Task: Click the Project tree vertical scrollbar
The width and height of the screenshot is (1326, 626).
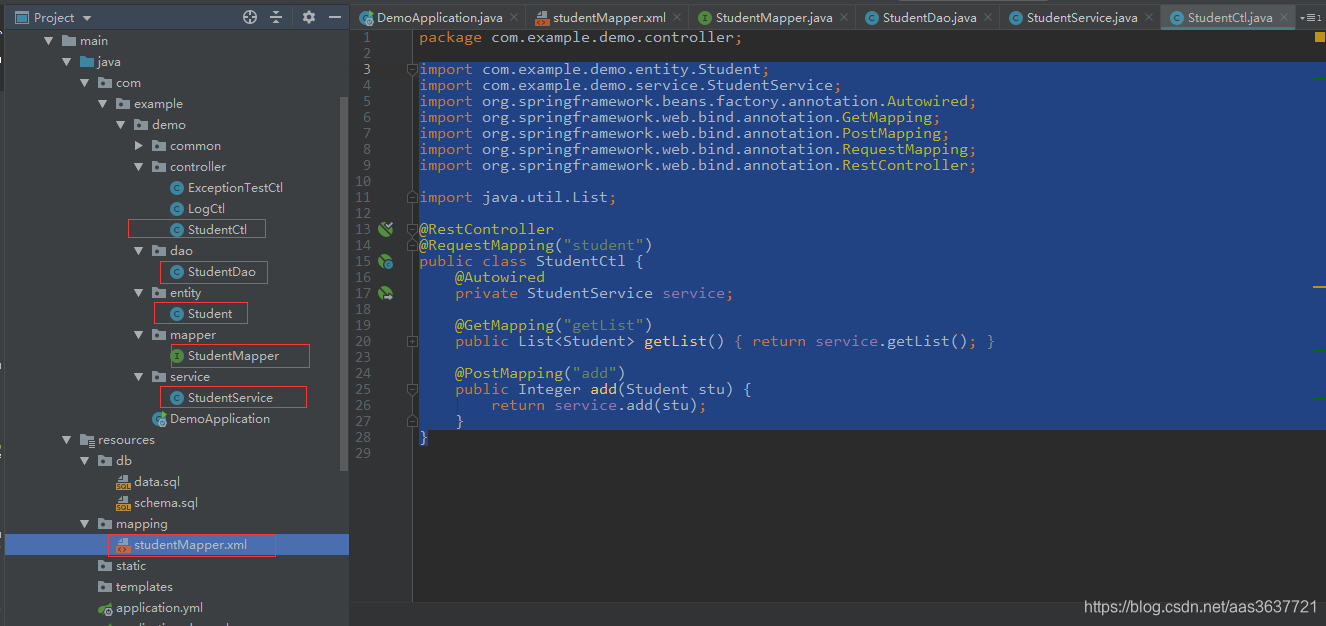Action: click(345, 283)
